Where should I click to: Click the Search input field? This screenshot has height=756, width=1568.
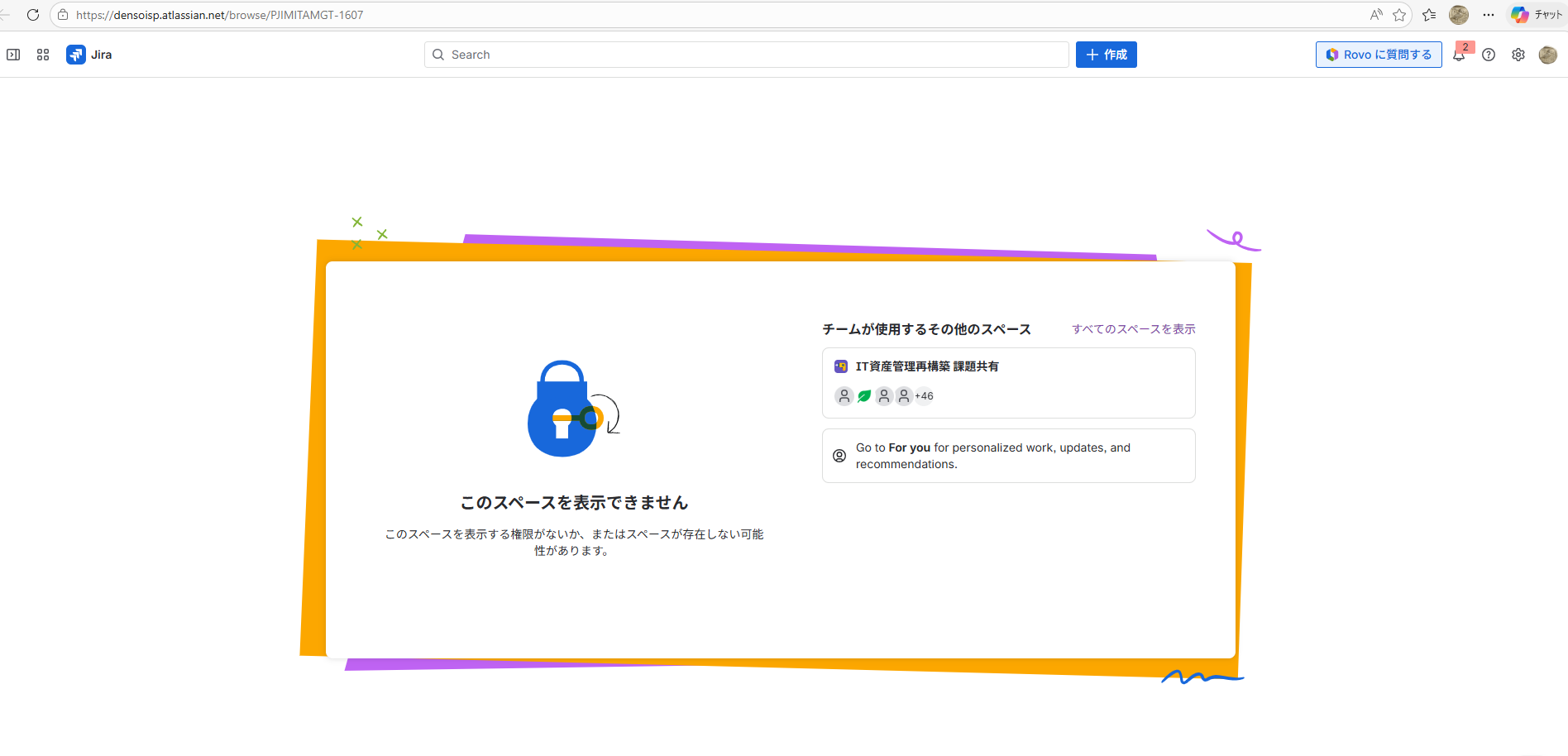coord(747,55)
